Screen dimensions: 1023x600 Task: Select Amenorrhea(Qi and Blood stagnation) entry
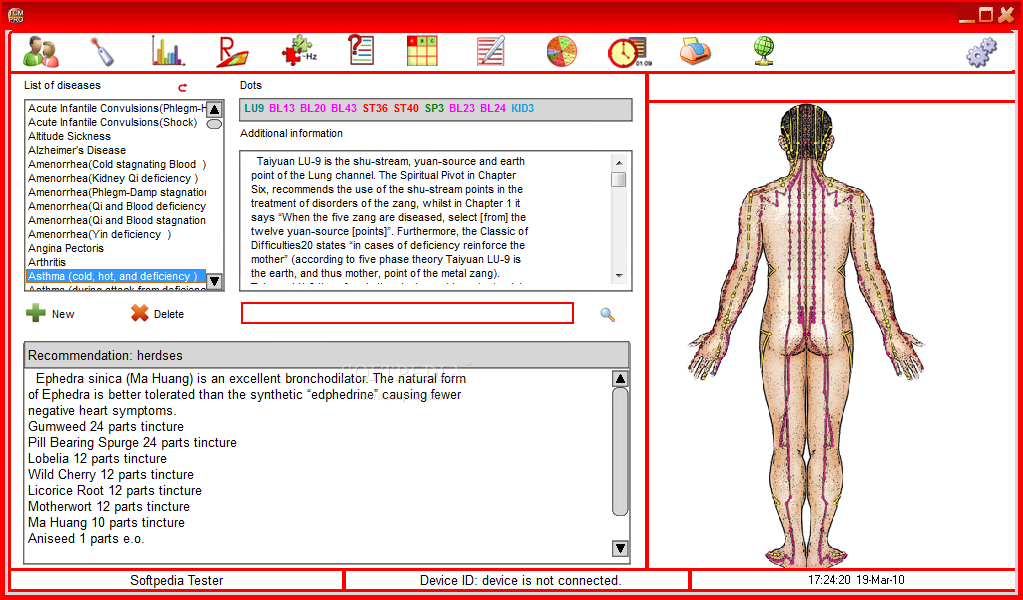click(x=116, y=220)
